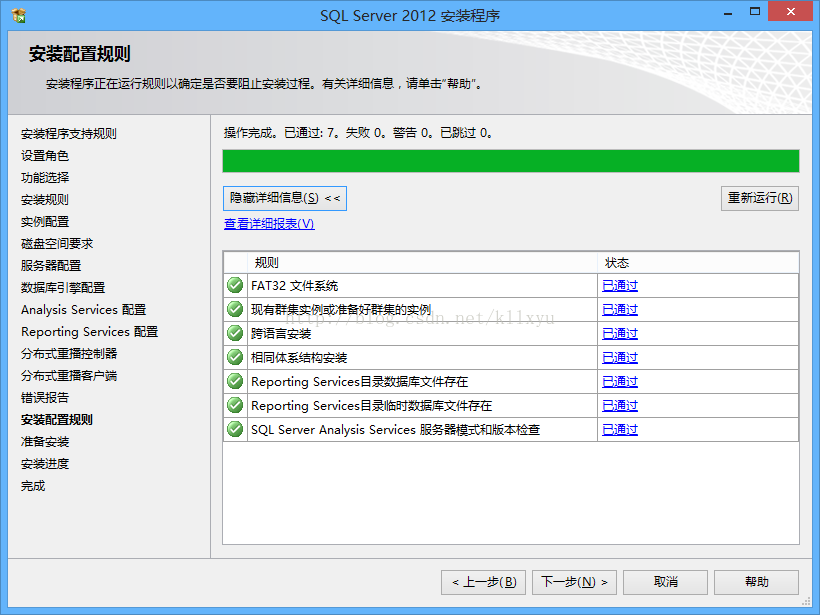The height and width of the screenshot is (615, 820).
Task: Click 操作完成 status summary text
Action: (x=358, y=133)
